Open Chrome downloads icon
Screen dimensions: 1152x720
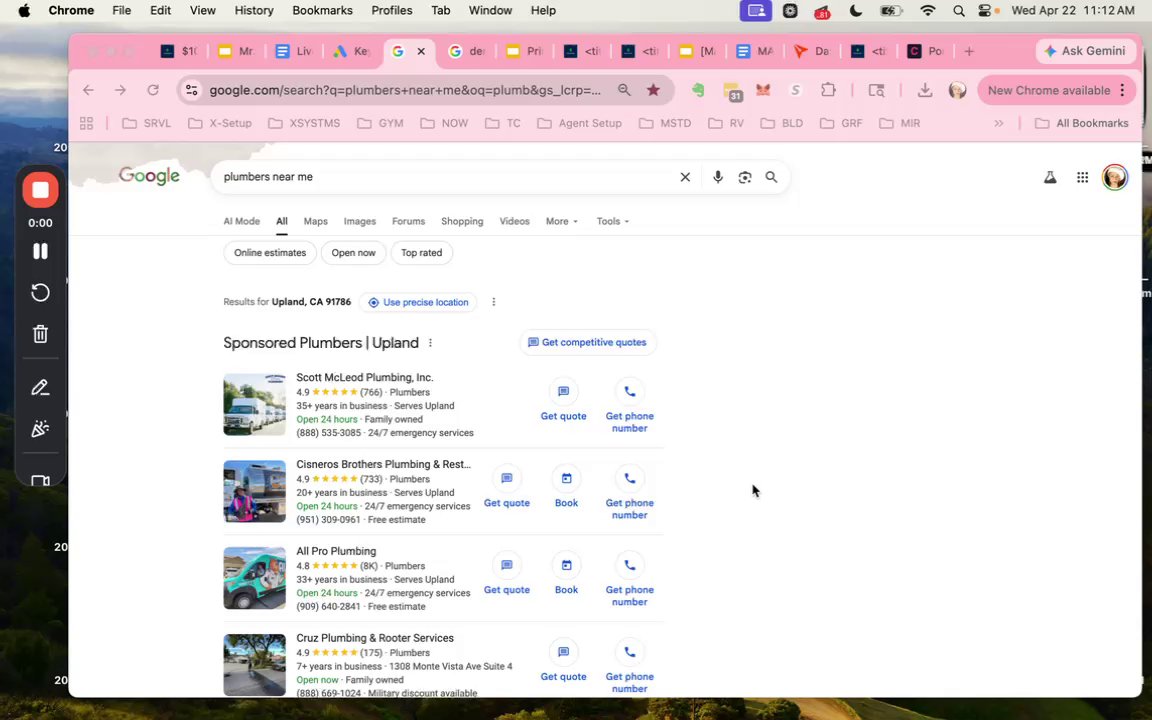click(x=925, y=90)
